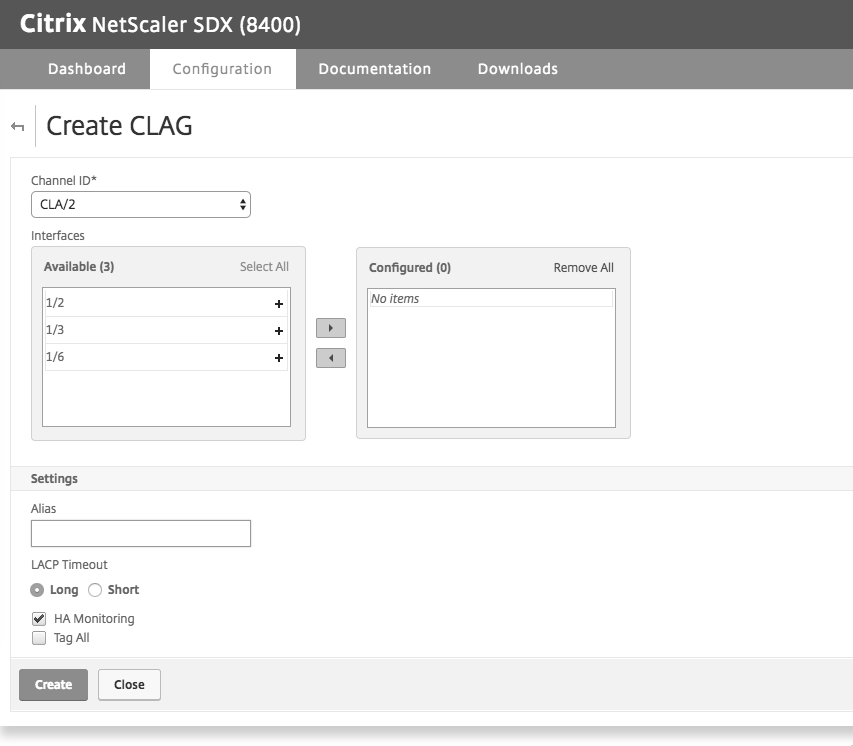Click the Citrix NetScaler SDX title
The image size is (853, 746).
pos(160,24)
